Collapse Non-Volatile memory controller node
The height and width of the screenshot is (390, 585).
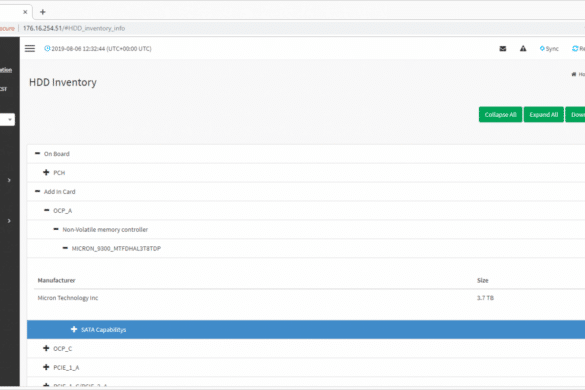click(x=56, y=229)
